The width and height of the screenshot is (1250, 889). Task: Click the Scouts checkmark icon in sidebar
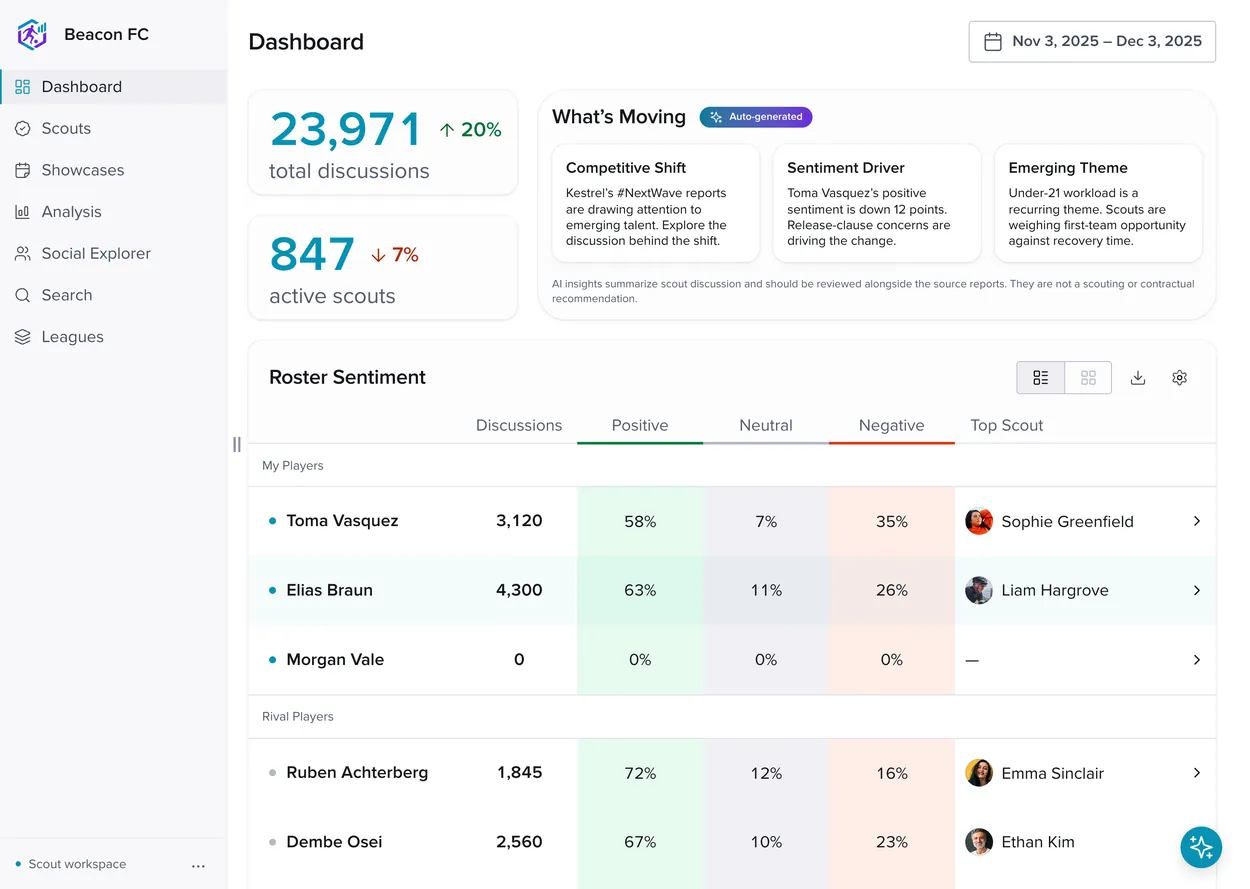(x=22, y=128)
